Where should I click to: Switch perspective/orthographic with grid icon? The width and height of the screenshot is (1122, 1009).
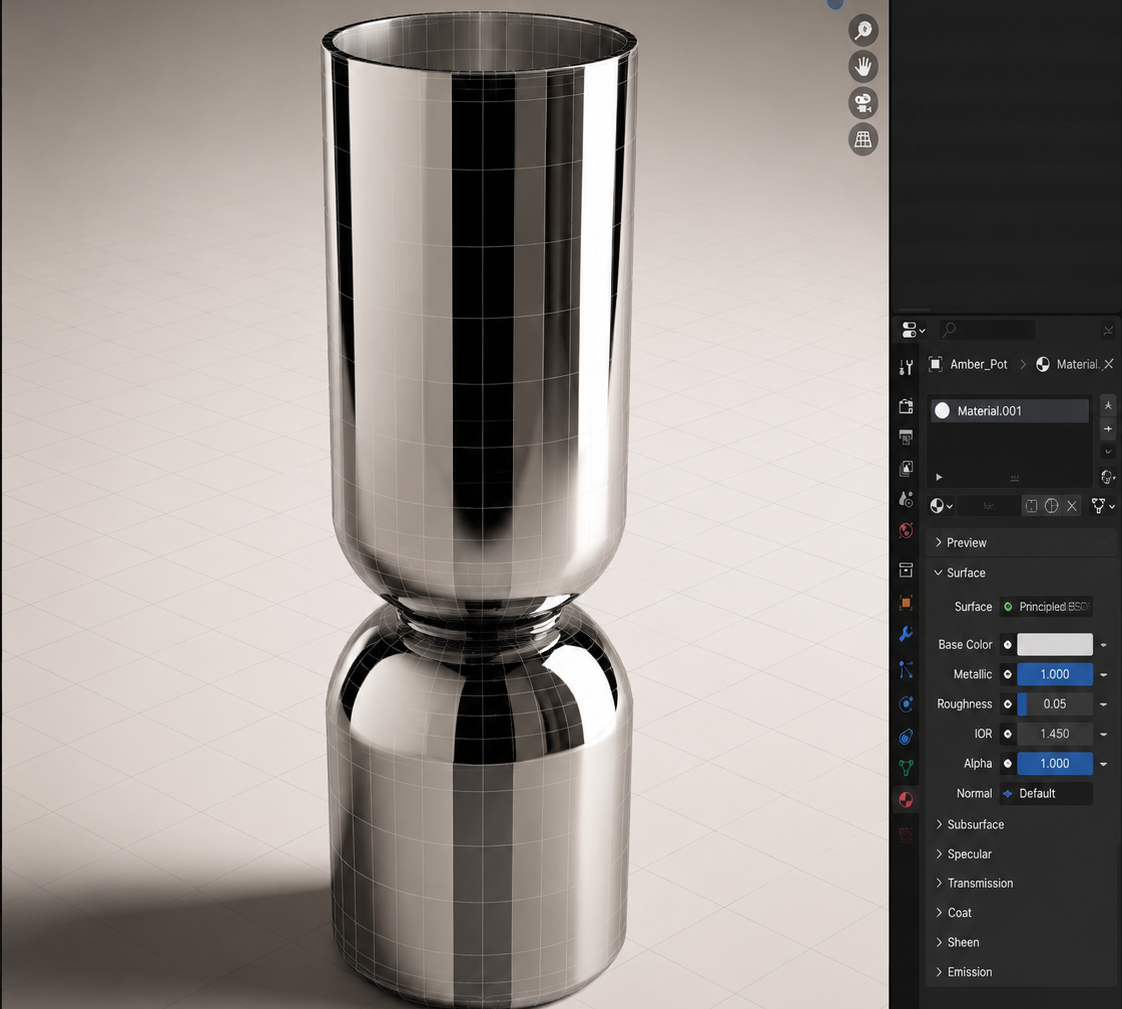pos(863,139)
